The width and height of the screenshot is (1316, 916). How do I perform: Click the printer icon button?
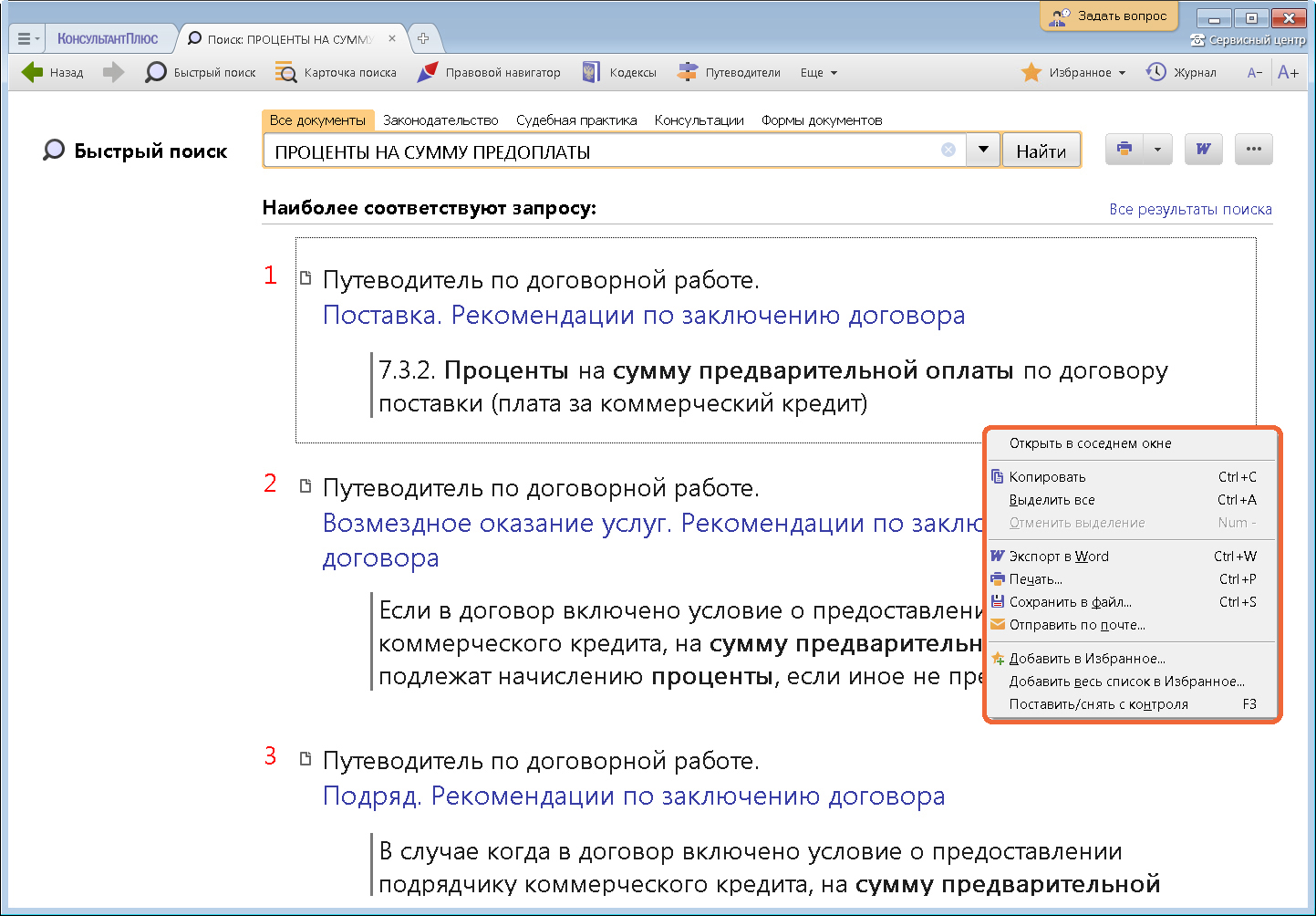click(x=1124, y=149)
